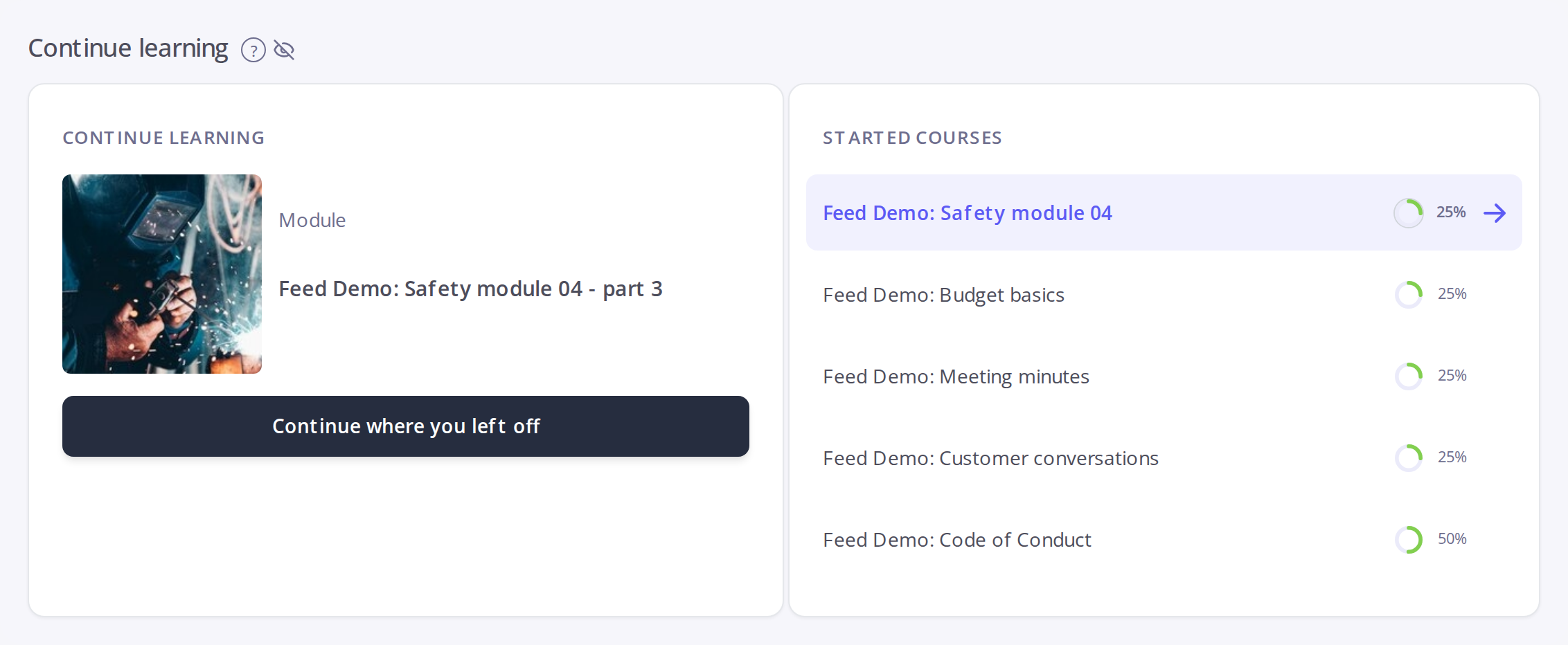This screenshot has width=1568, height=645.
Task: Click the help question mark icon
Action: [x=253, y=50]
